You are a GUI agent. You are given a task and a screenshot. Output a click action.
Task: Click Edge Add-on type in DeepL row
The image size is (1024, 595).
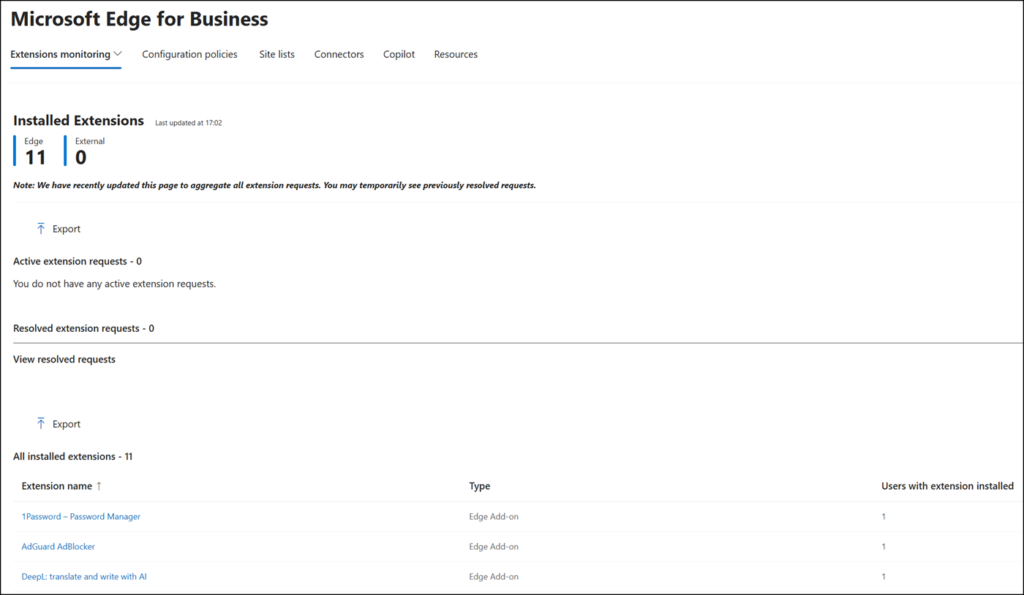coord(494,577)
